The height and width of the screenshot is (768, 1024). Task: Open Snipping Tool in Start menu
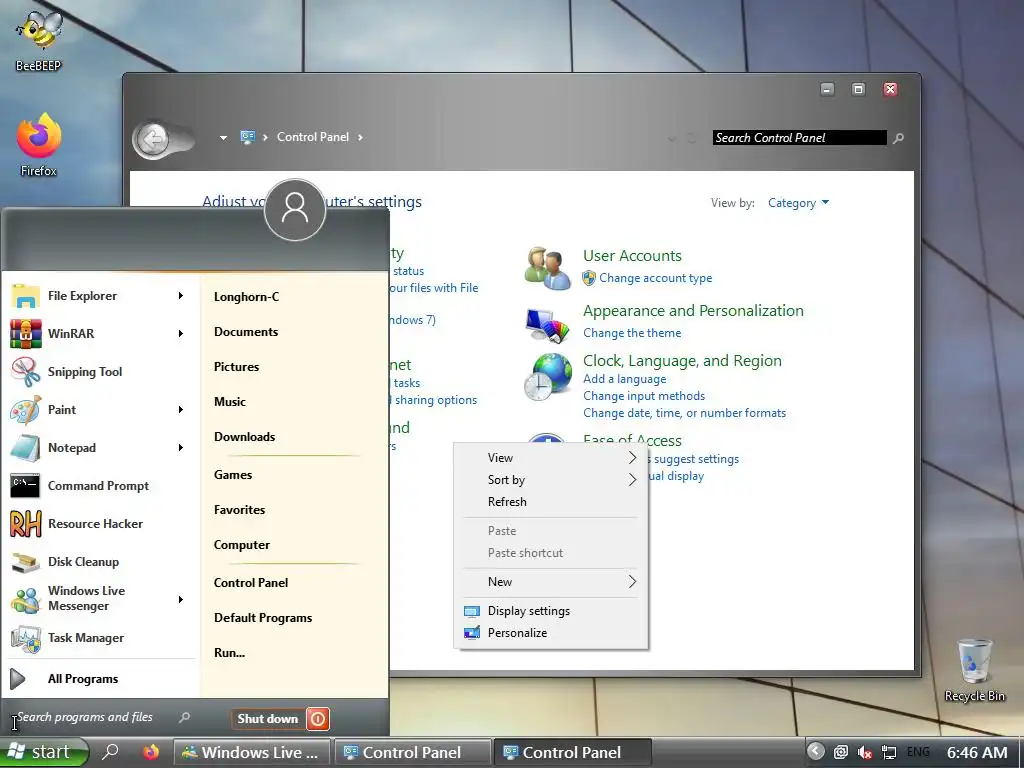[x=98, y=372]
